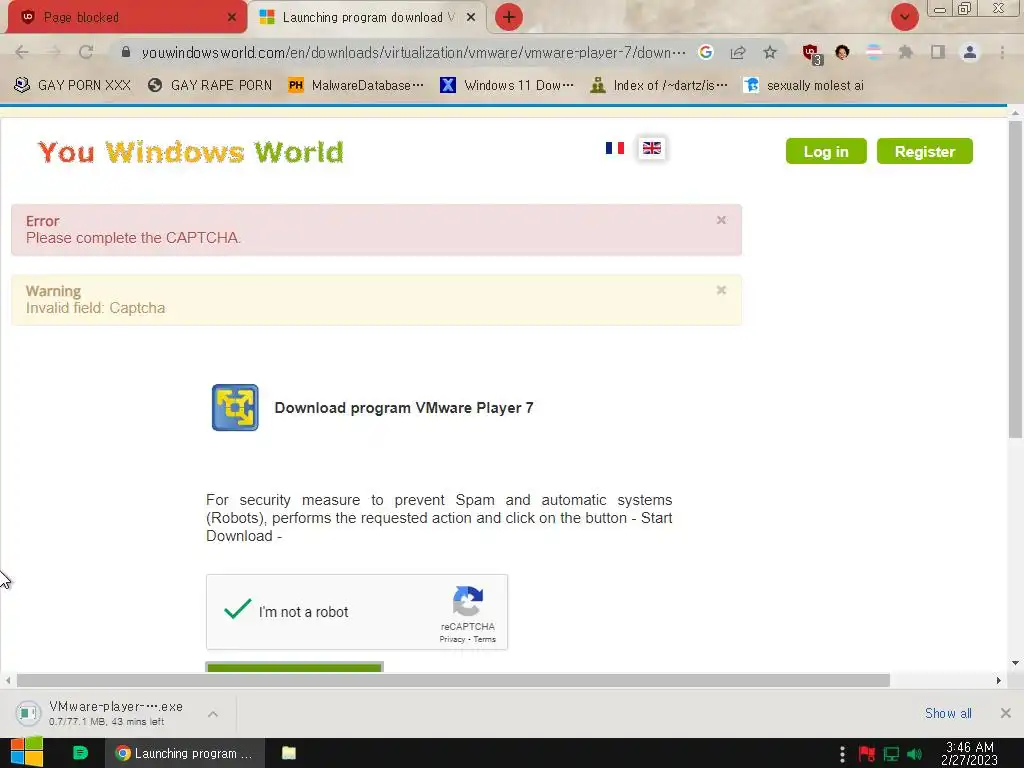The image size is (1024, 768).
Task: Close the Page blocked tab
Action: point(232,17)
